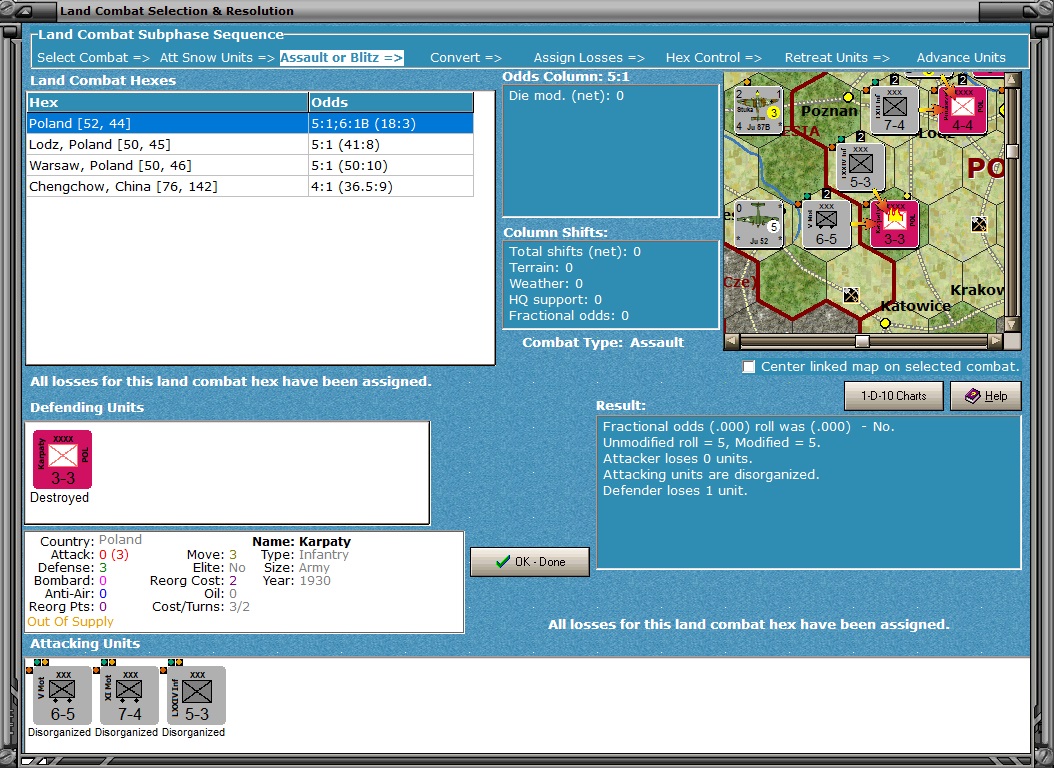Select the destroyed Karpaty 3-3 defending unit

click(x=63, y=460)
